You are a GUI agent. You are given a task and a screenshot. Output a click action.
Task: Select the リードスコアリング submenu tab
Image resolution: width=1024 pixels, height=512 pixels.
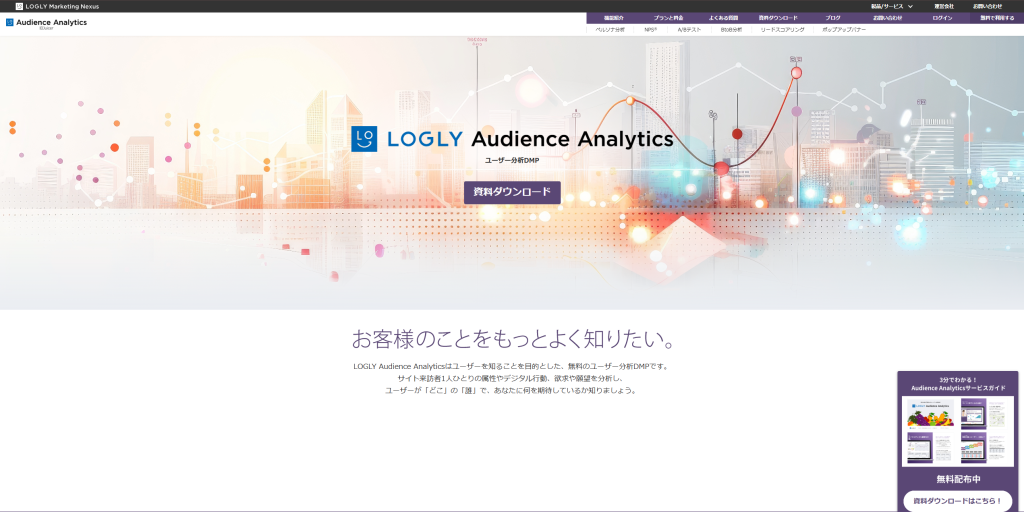(x=782, y=30)
